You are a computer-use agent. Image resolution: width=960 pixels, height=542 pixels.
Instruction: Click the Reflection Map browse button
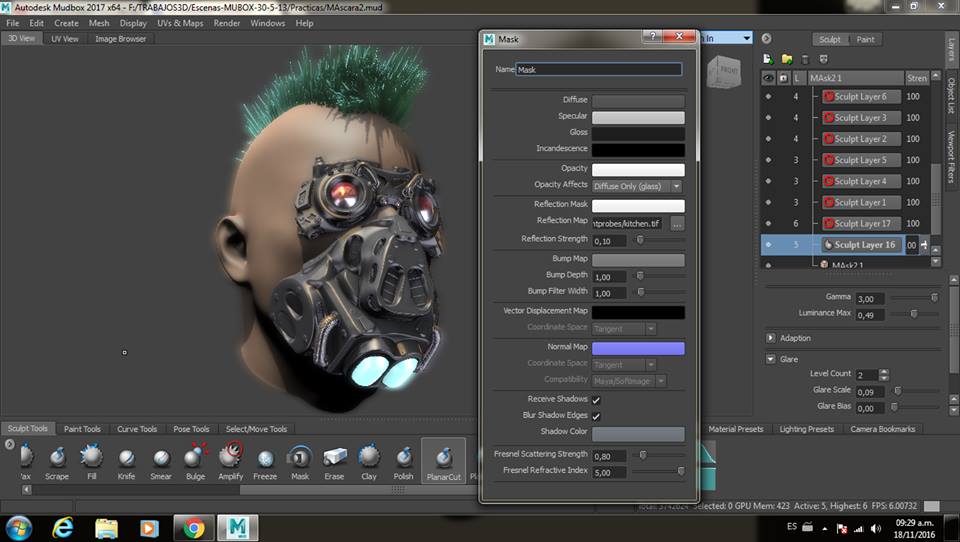[677, 224]
